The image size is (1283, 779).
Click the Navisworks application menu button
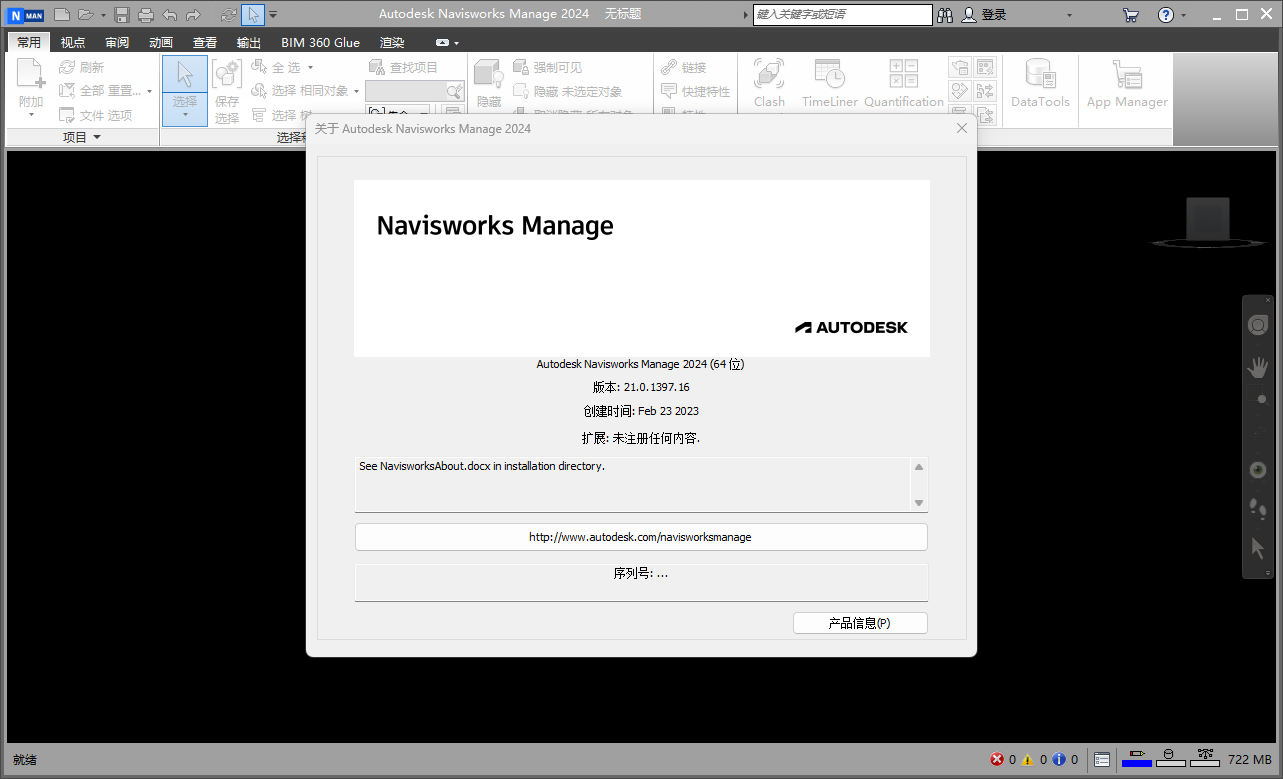tap(25, 15)
